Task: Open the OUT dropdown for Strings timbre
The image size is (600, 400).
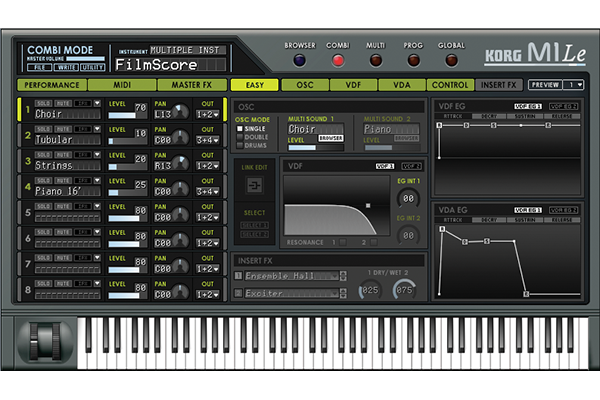Action: 208,166
